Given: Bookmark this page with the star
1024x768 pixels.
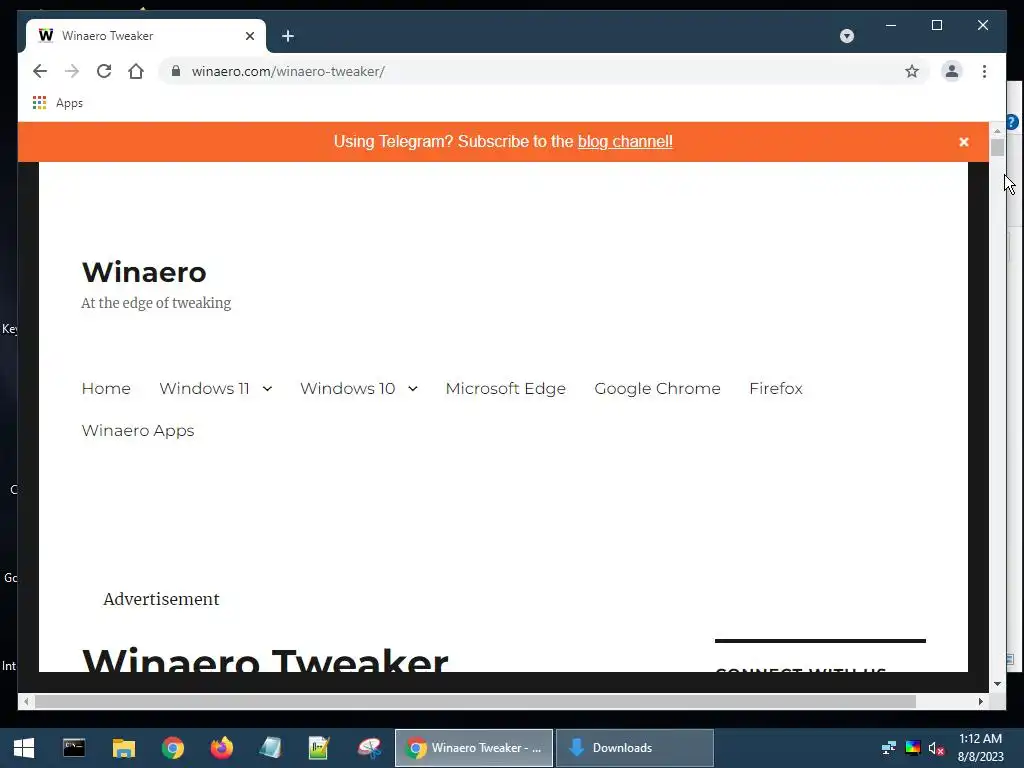Looking at the screenshot, I should click(x=912, y=71).
